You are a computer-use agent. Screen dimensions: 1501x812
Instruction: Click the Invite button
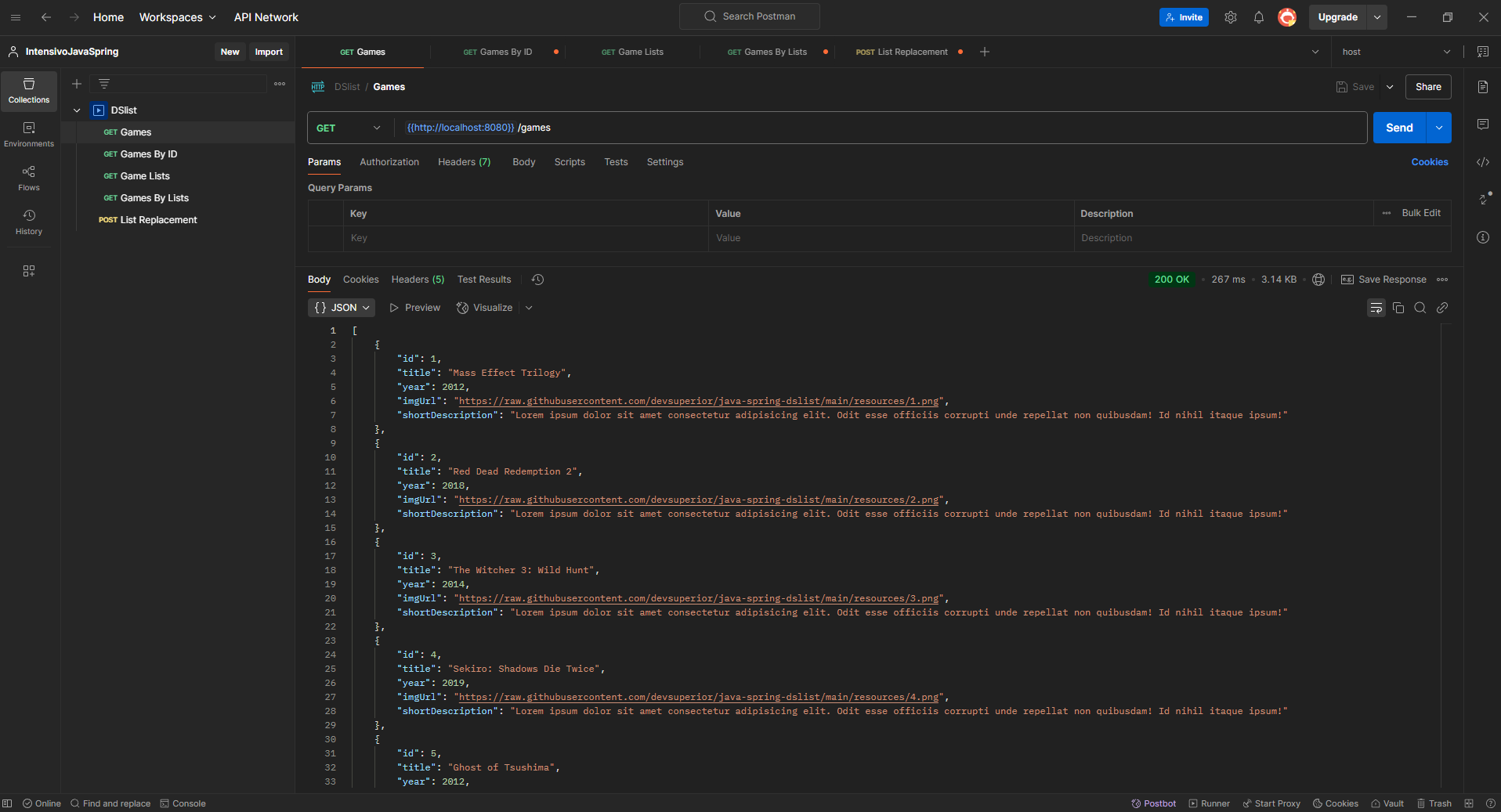[x=1184, y=17]
